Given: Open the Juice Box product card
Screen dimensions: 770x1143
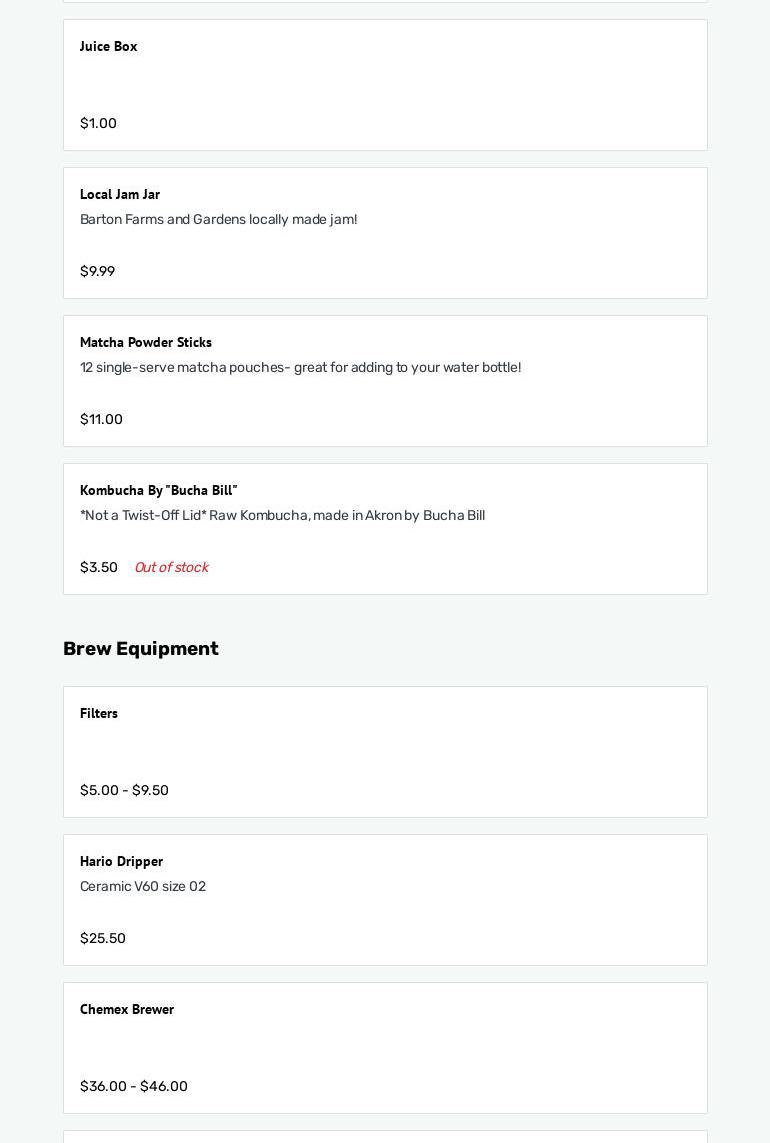Looking at the screenshot, I should pyautogui.click(x=385, y=85).
